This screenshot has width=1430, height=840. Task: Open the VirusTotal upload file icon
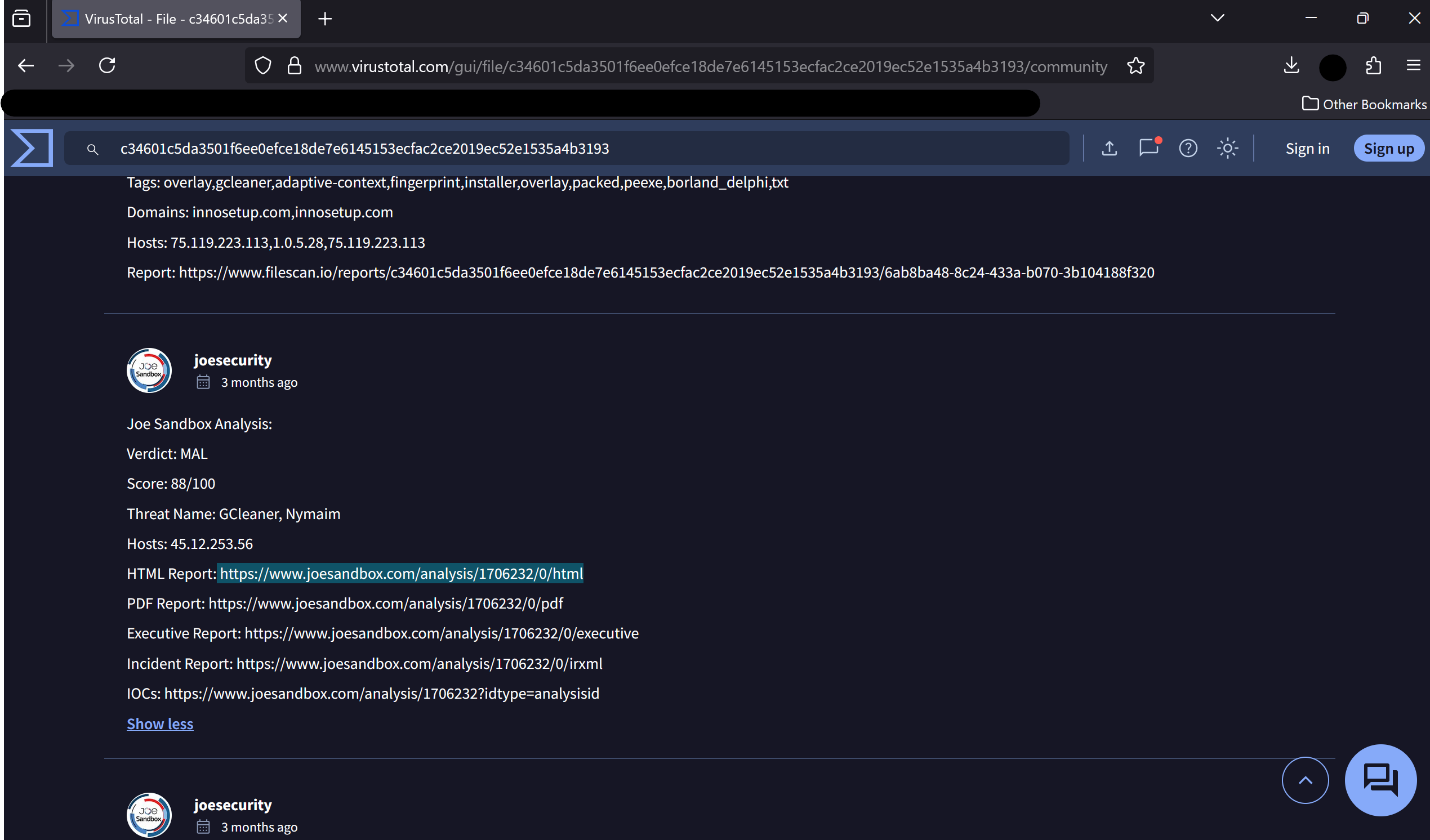pyautogui.click(x=1110, y=148)
